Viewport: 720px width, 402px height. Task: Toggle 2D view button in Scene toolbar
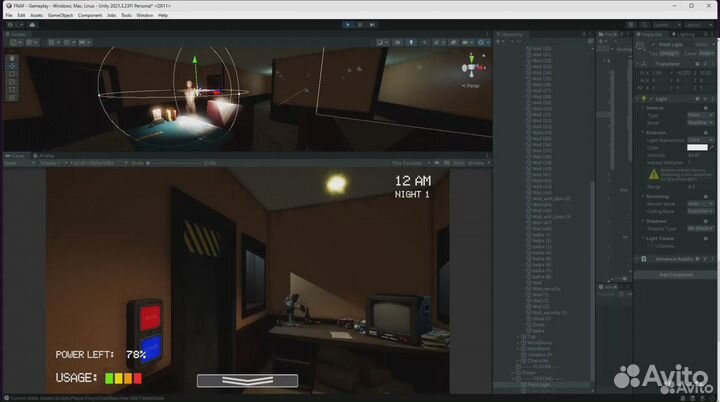coord(398,42)
